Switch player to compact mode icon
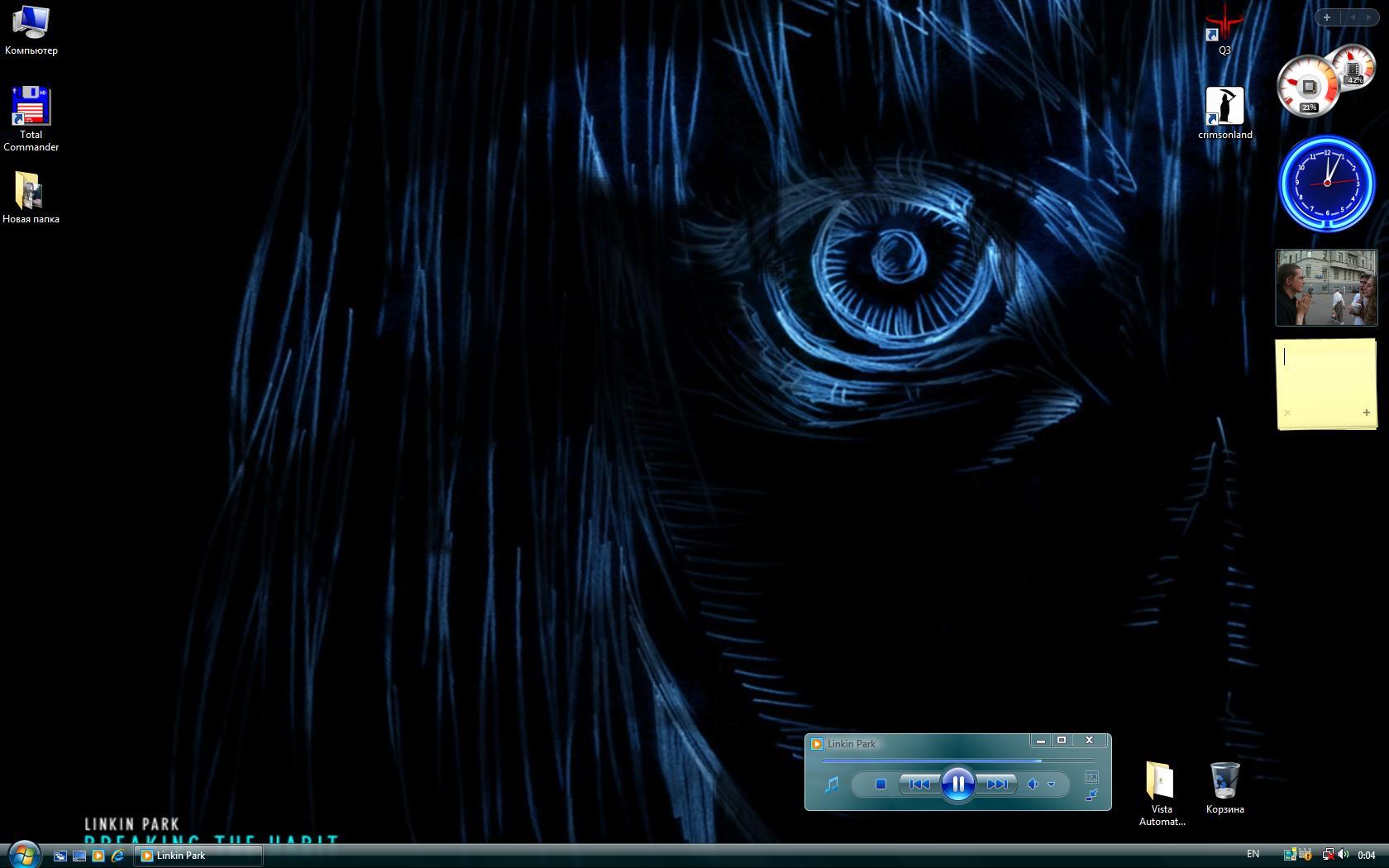The image size is (1389, 868). click(x=1091, y=795)
